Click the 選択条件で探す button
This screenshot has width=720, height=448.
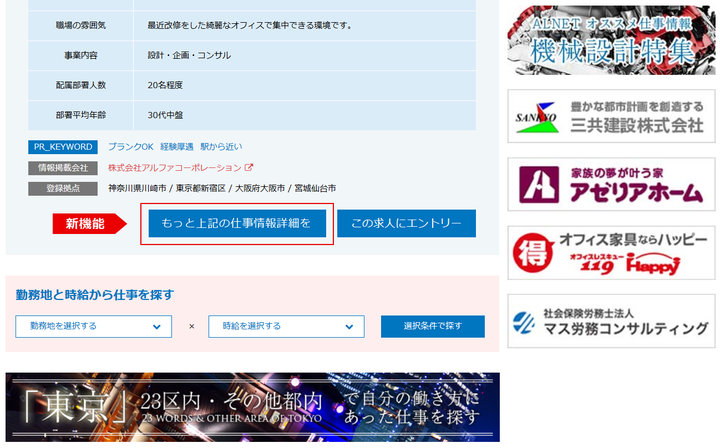433,326
